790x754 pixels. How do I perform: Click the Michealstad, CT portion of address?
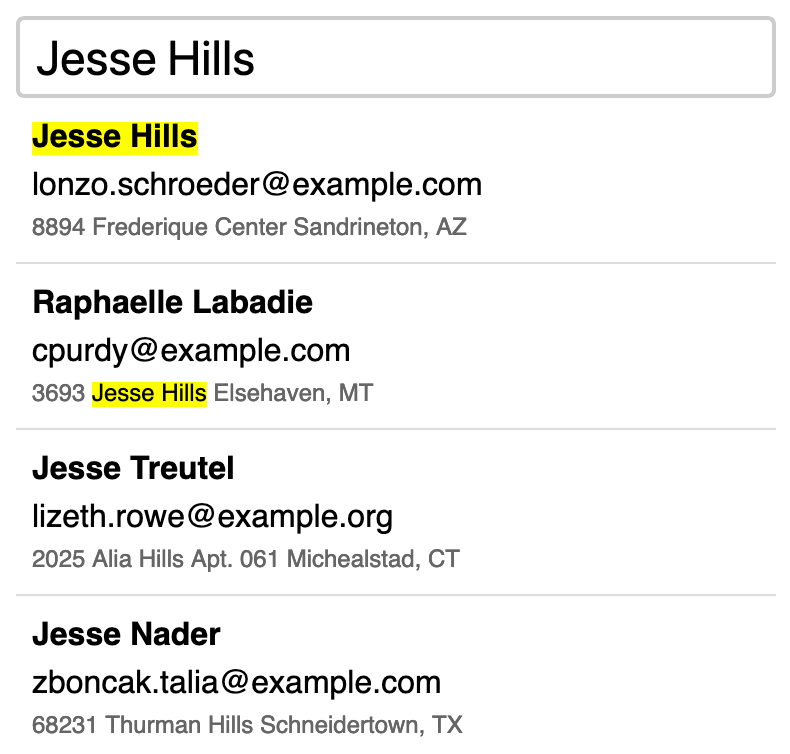(x=373, y=559)
